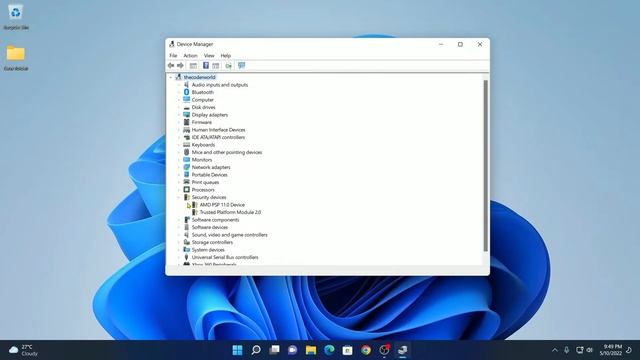The height and width of the screenshot is (360, 640).
Task: Select the Recycle Bin desktop icon
Action: tap(16, 17)
